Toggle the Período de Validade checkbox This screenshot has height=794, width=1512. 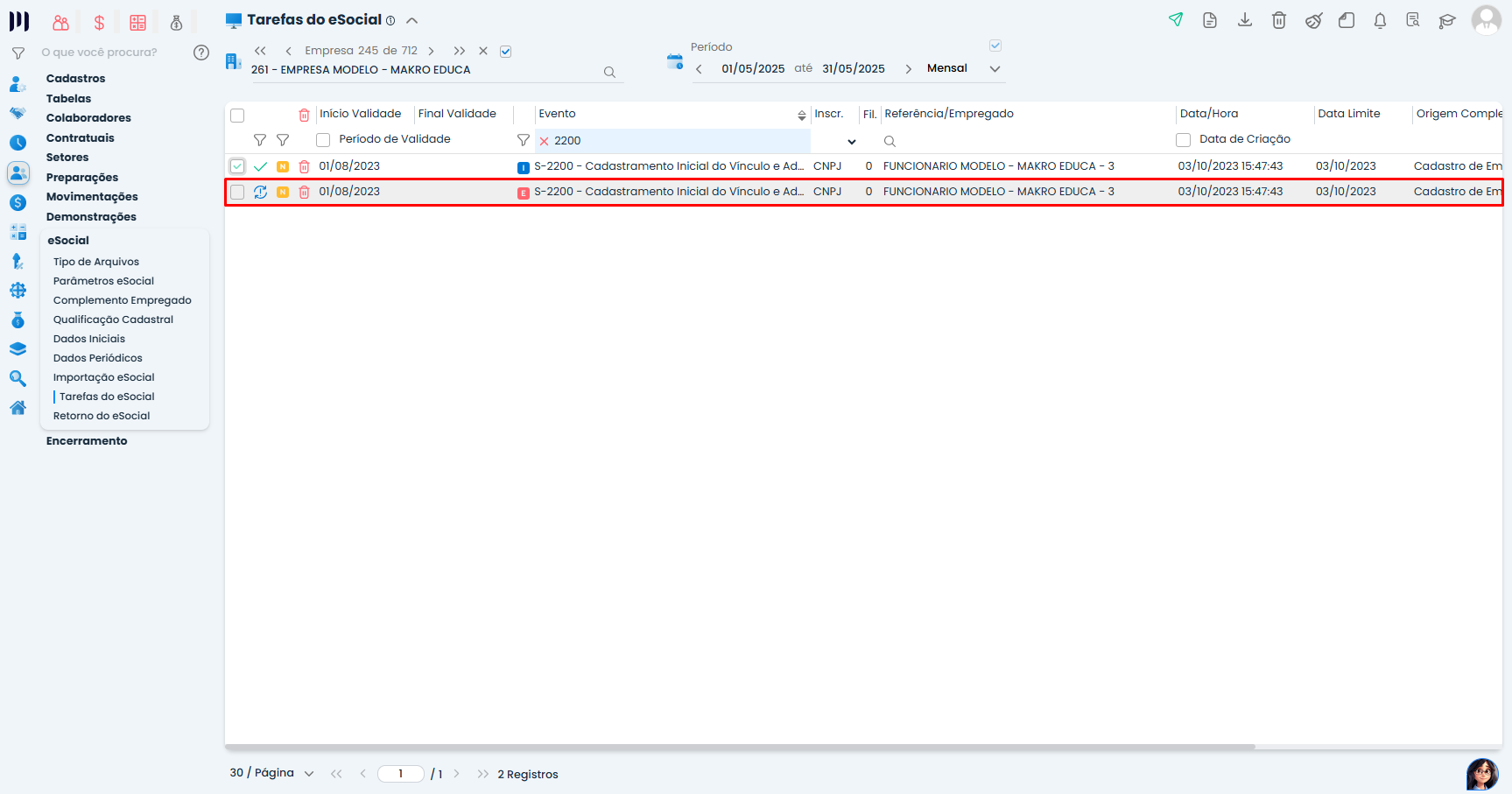[x=323, y=140]
